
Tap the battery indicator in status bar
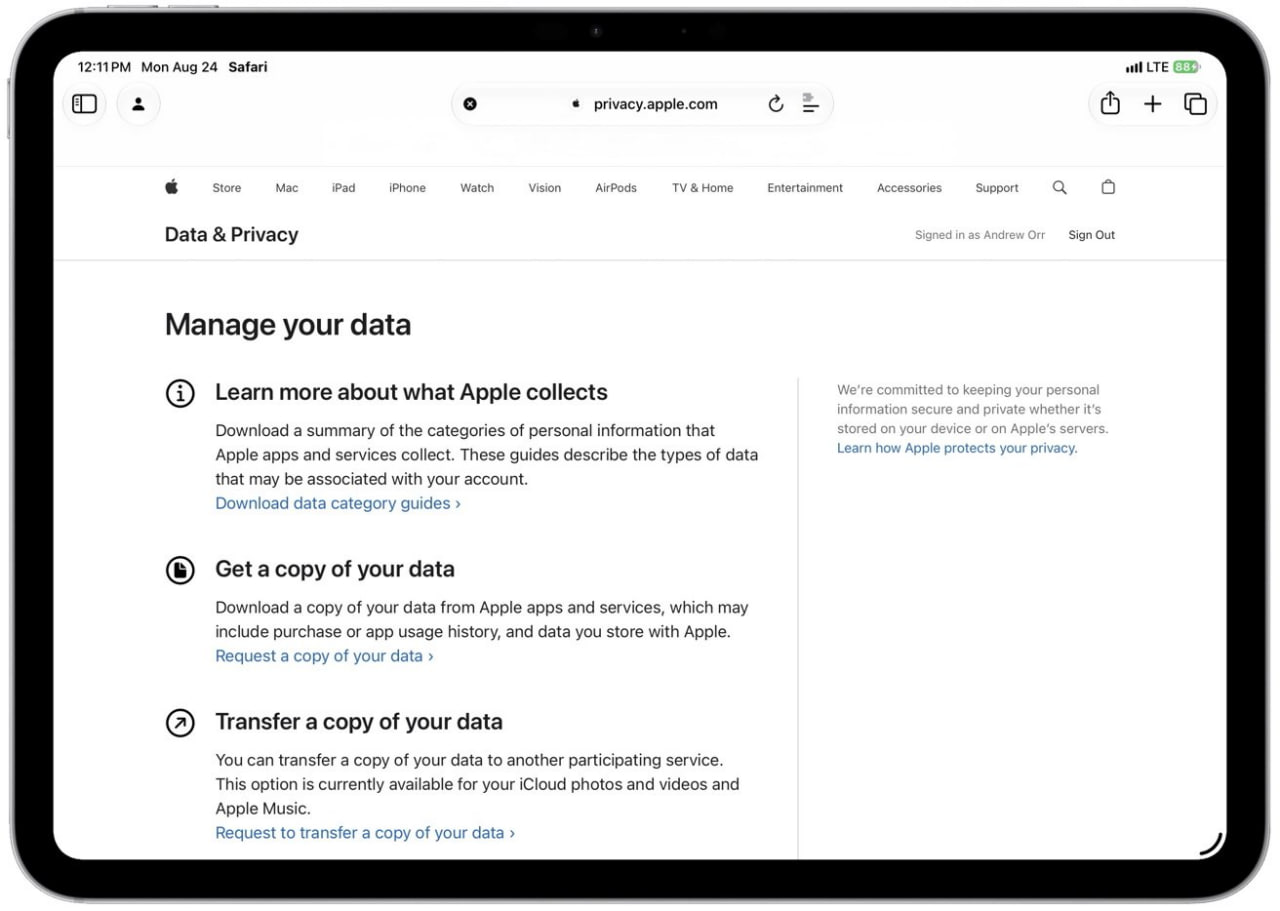tap(1186, 67)
